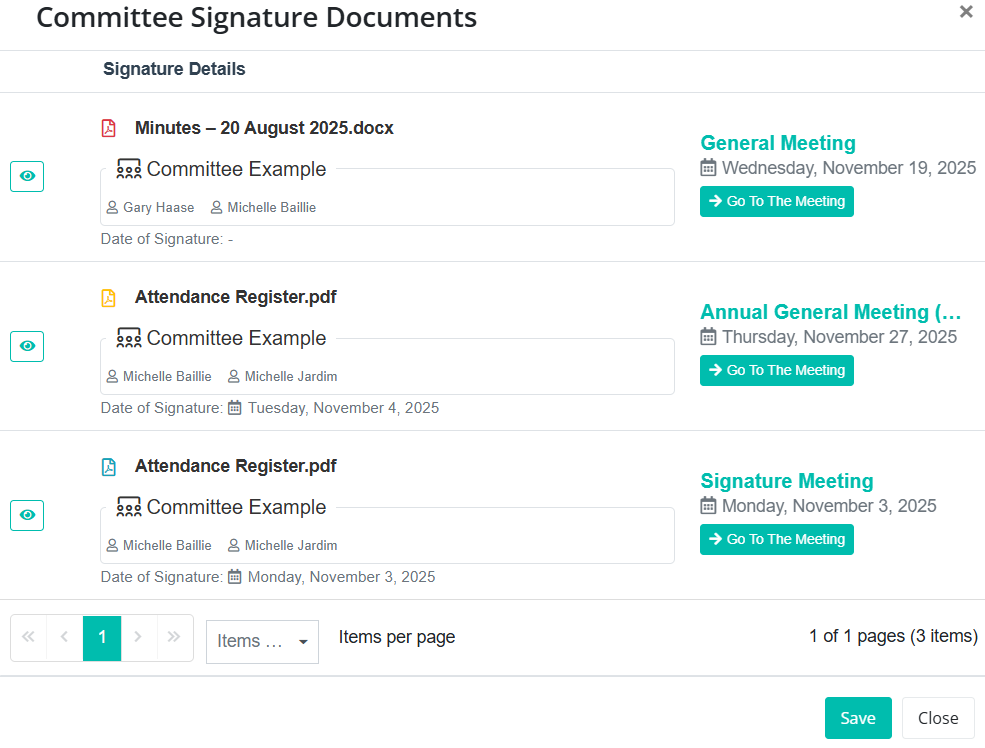This screenshot has width=985, height=748.
Task: Go to the last page using the double-chevron arrow
Action: [x=174, y=637]
